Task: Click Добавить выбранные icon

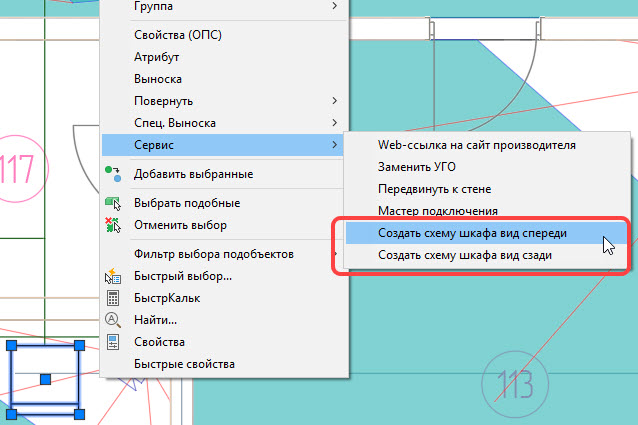Action: (113, 174)
